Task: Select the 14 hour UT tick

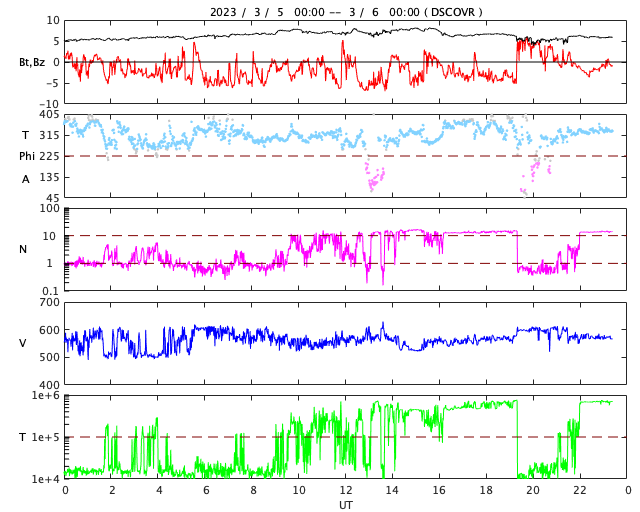Action: (x=392, y=490)
